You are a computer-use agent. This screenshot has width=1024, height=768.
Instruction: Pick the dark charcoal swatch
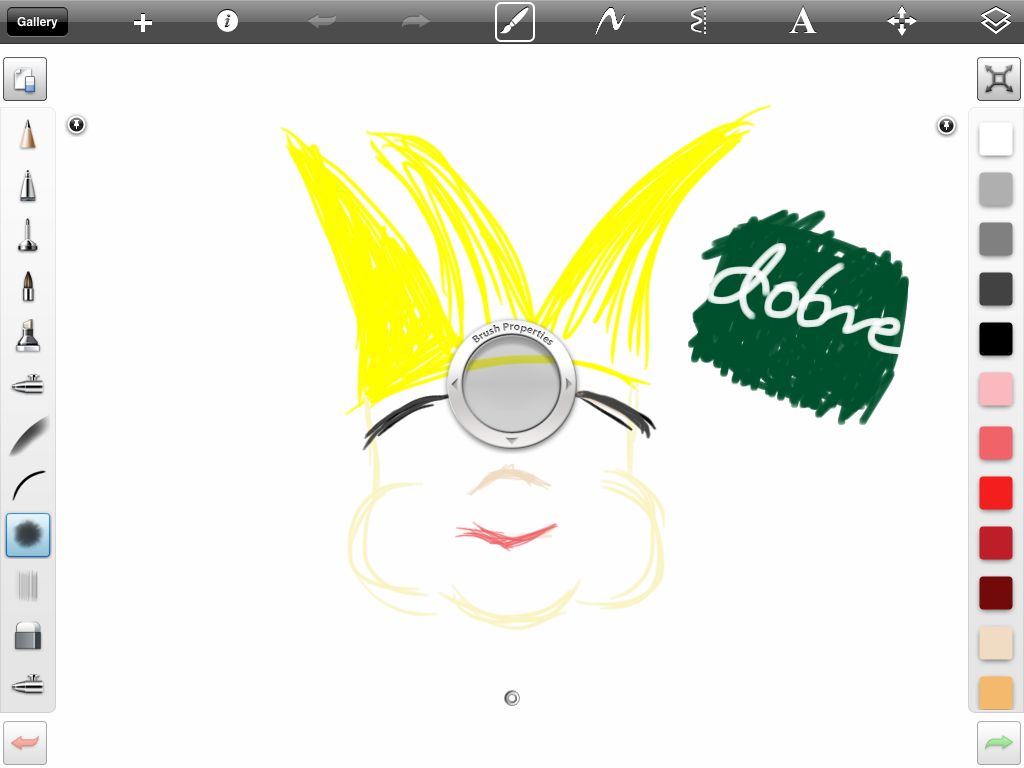996,289
